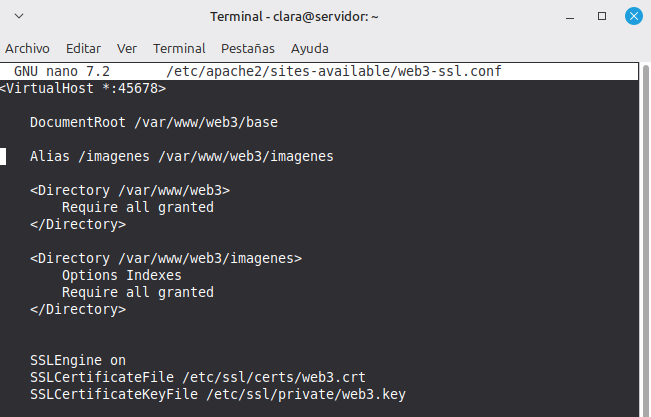Place cursor on SSLEngine on line
Screen dimensions: 651x417
click(x=78, y=360)
